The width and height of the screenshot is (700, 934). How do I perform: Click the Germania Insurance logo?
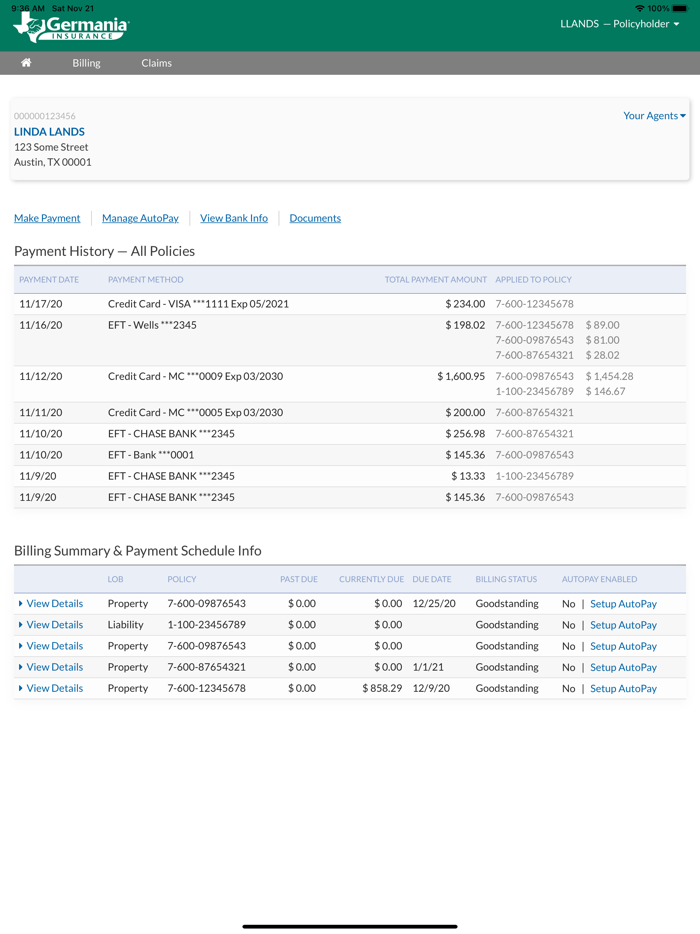pyautogui.click(x=71, y=27)
